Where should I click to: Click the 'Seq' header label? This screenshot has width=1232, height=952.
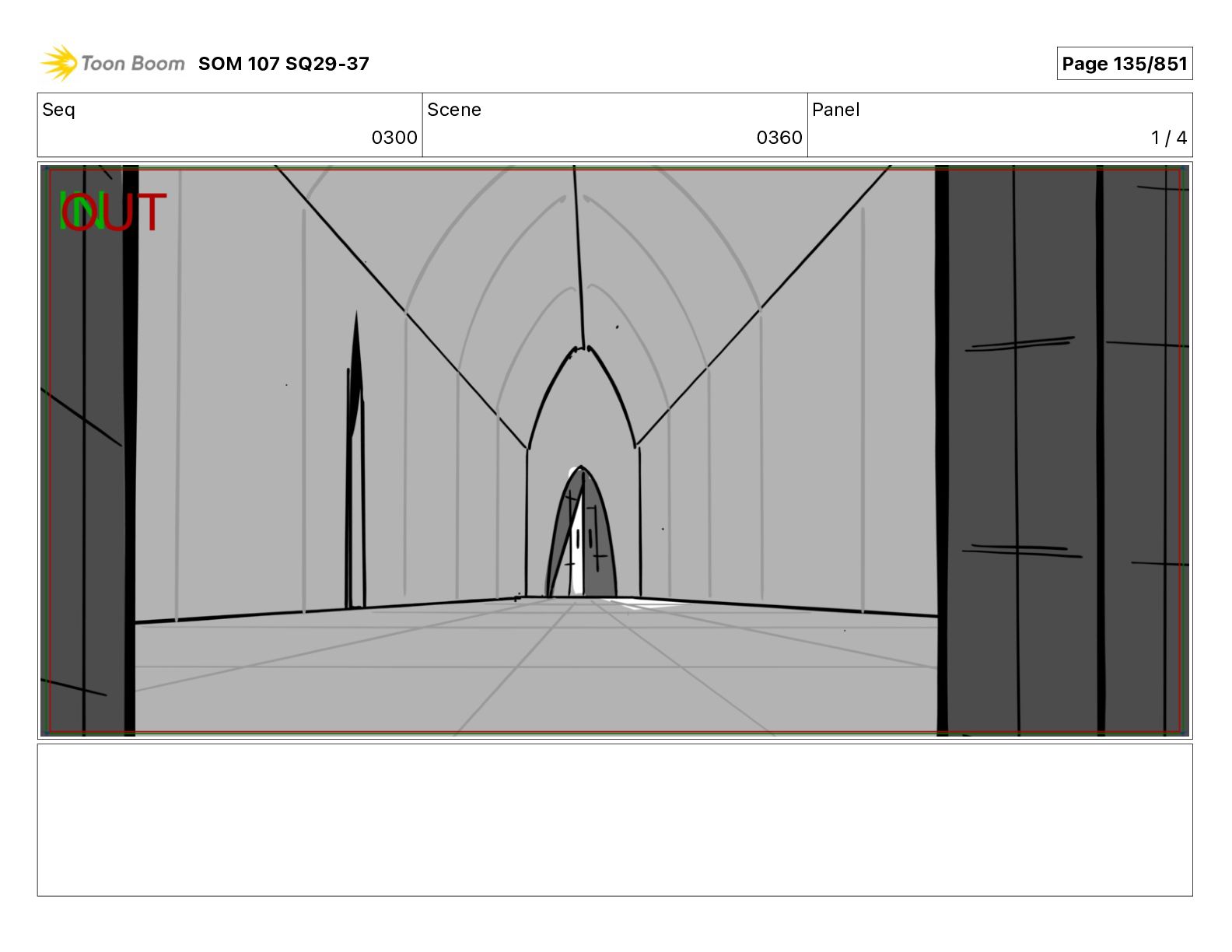click(58, 110)
